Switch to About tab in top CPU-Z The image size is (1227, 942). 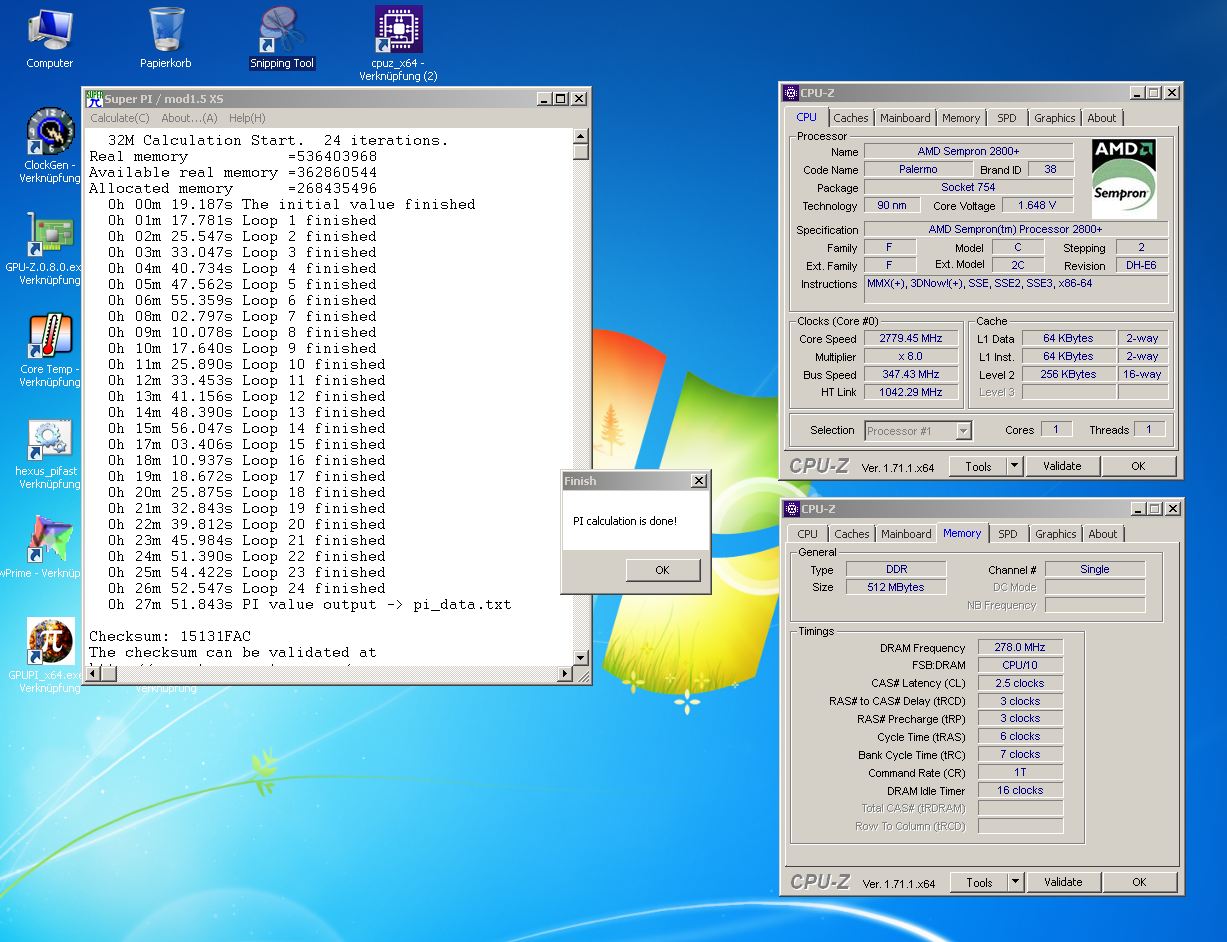[1102, 118]
